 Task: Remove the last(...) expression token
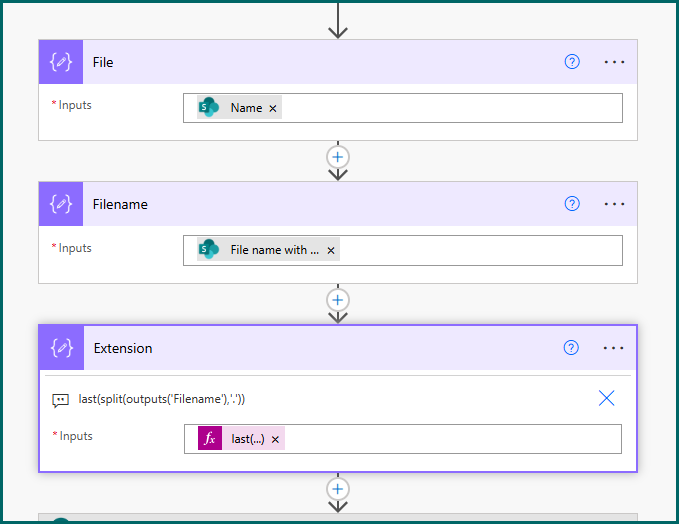275,440
